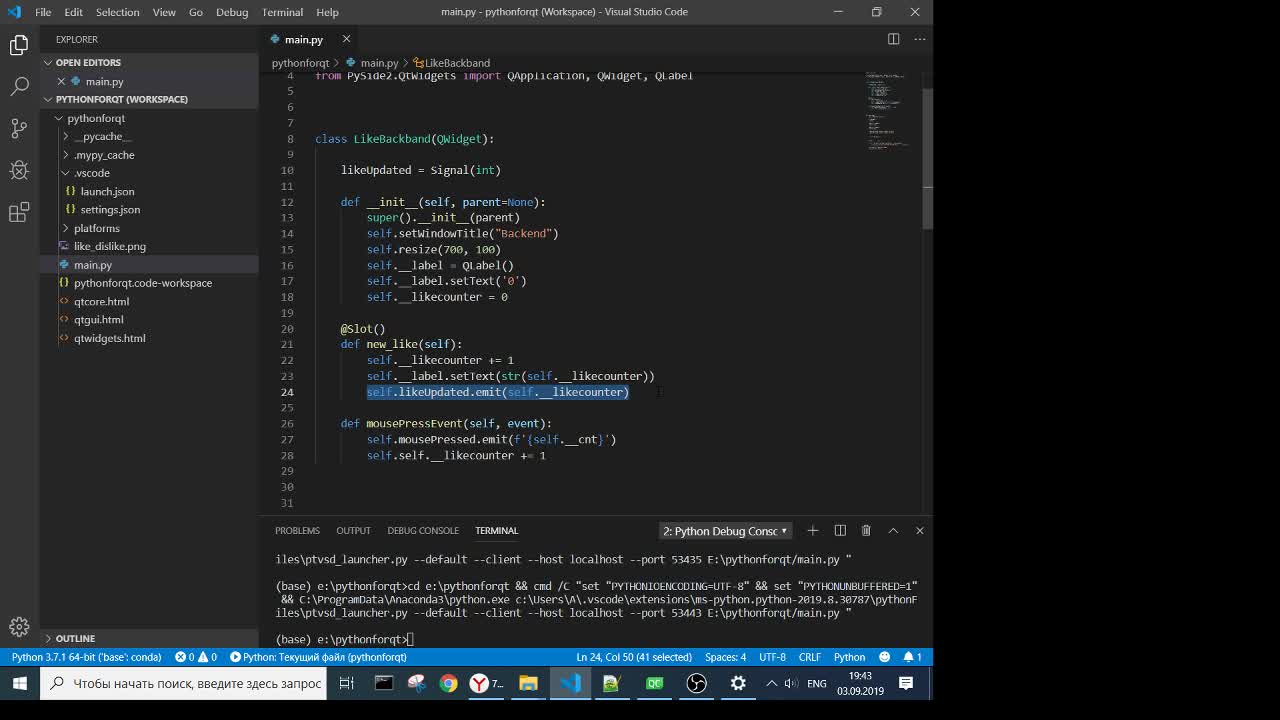This screenshot has width=1280, height=720.
Task: Click the volume icon in system tray
Action: coord(790,683)
